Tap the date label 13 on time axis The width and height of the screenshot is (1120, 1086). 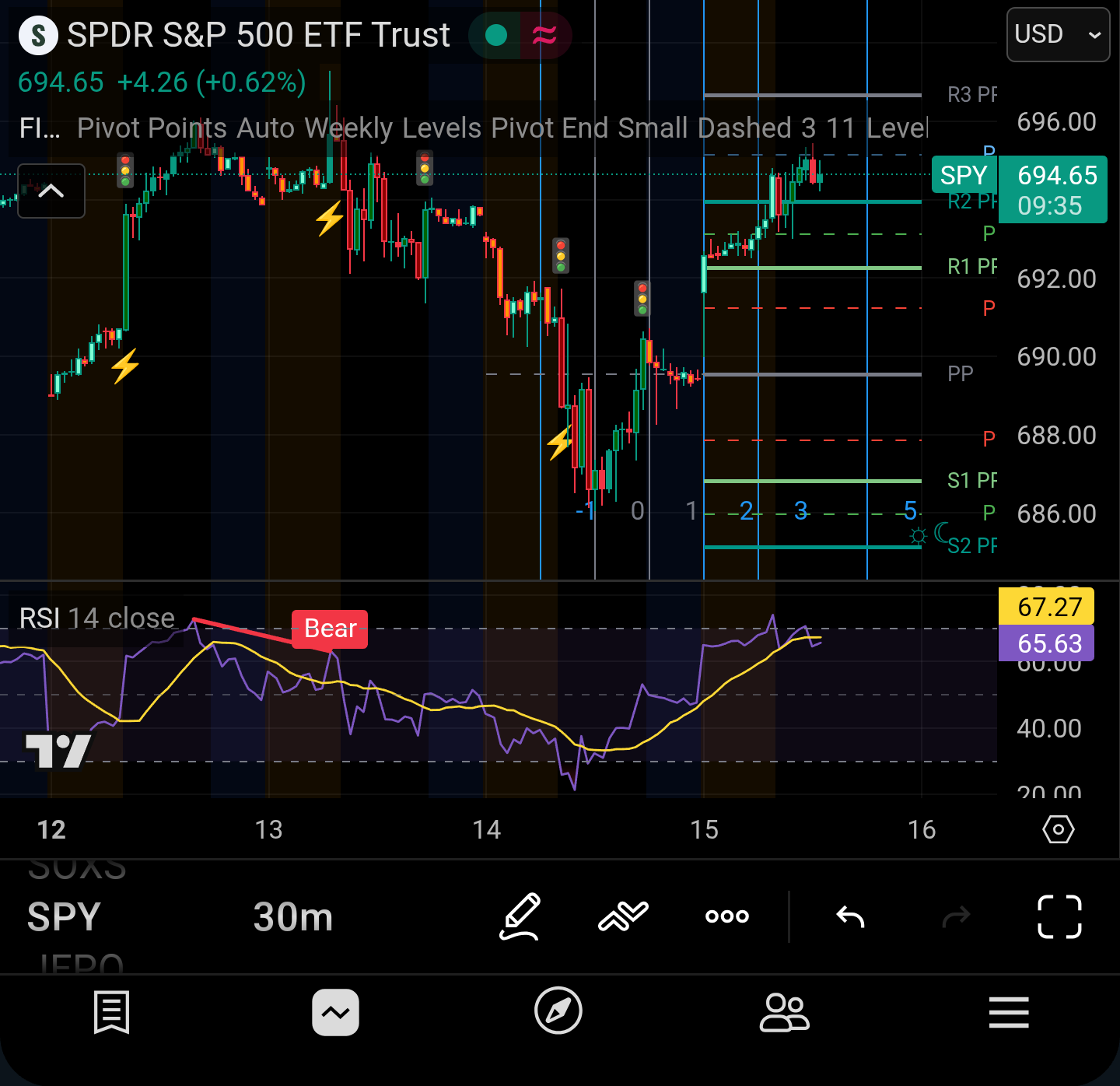(269, 830)
